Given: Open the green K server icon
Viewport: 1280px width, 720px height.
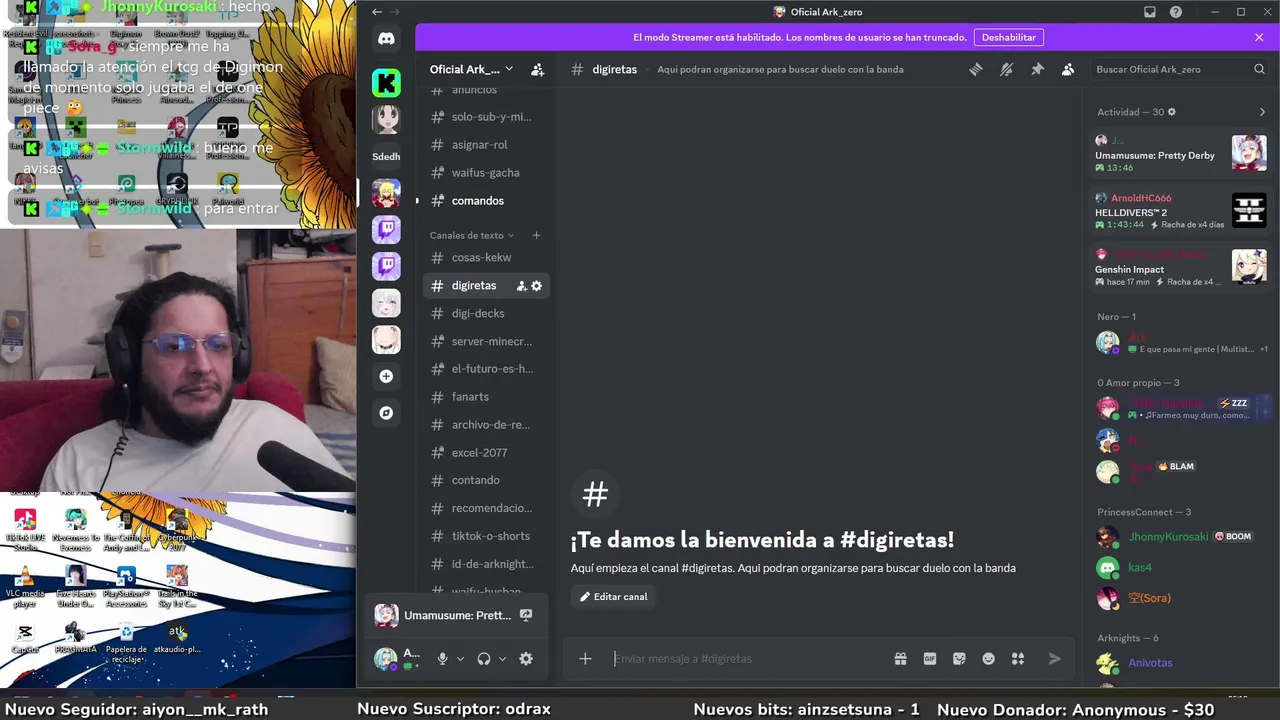Looking at the screenshot, I should click(386, 83).
